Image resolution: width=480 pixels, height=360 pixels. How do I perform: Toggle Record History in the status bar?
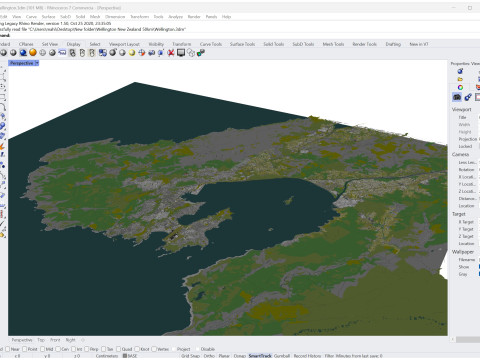(307, 356)
